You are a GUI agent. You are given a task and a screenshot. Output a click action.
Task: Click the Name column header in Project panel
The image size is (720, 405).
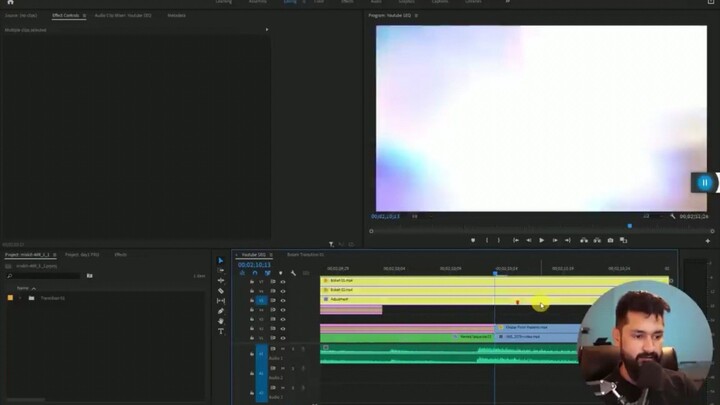23,288
